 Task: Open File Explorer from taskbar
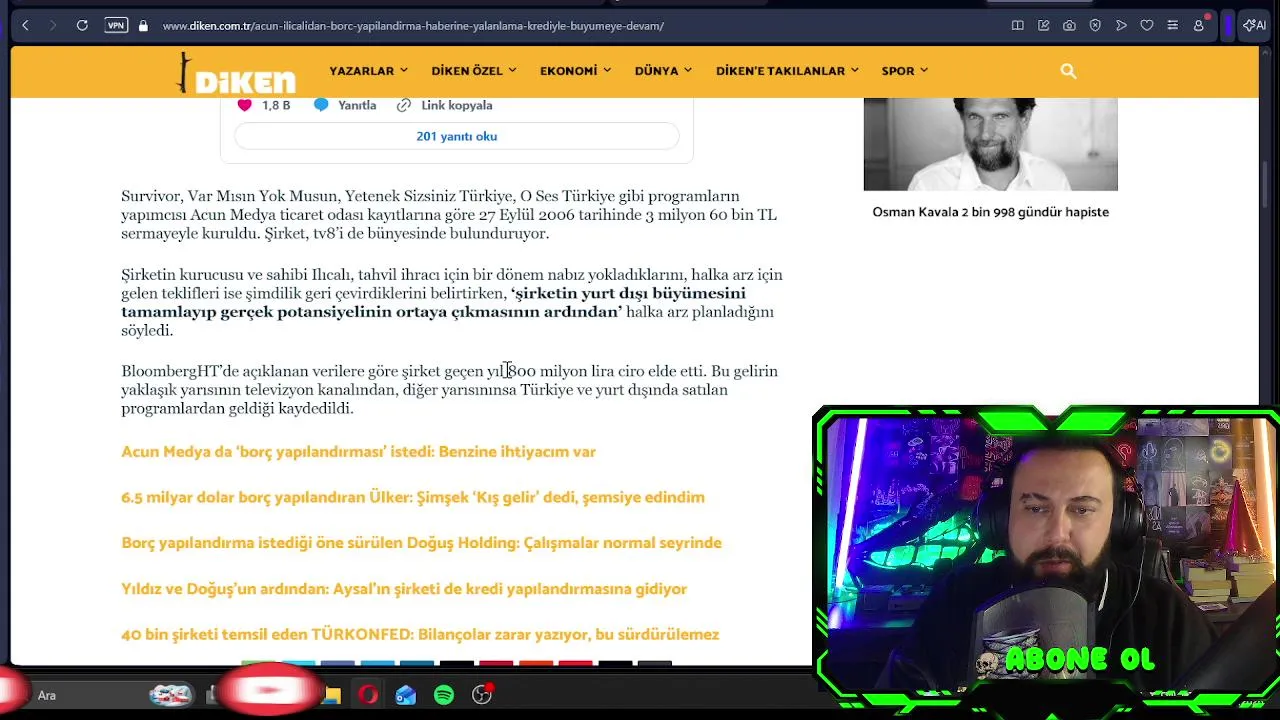(x=331, y=695)
